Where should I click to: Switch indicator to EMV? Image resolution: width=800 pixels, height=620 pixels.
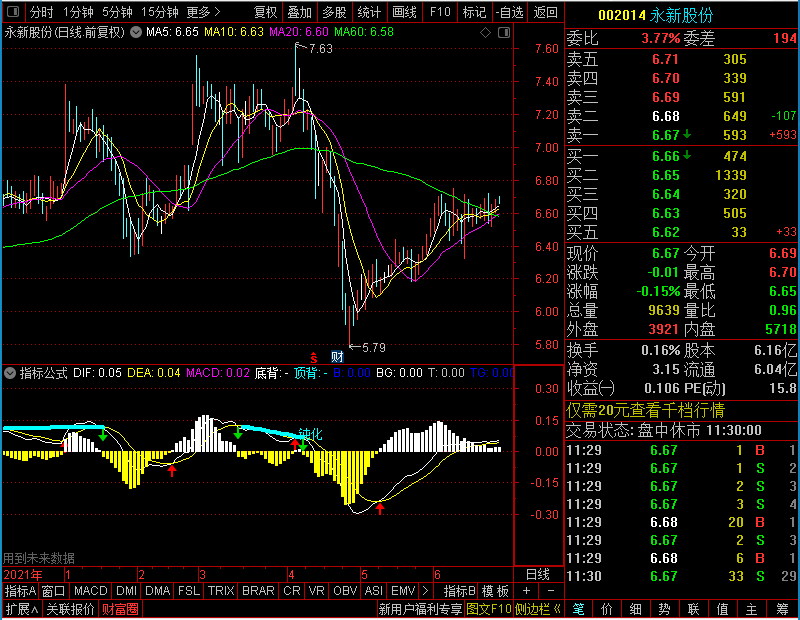403,591
